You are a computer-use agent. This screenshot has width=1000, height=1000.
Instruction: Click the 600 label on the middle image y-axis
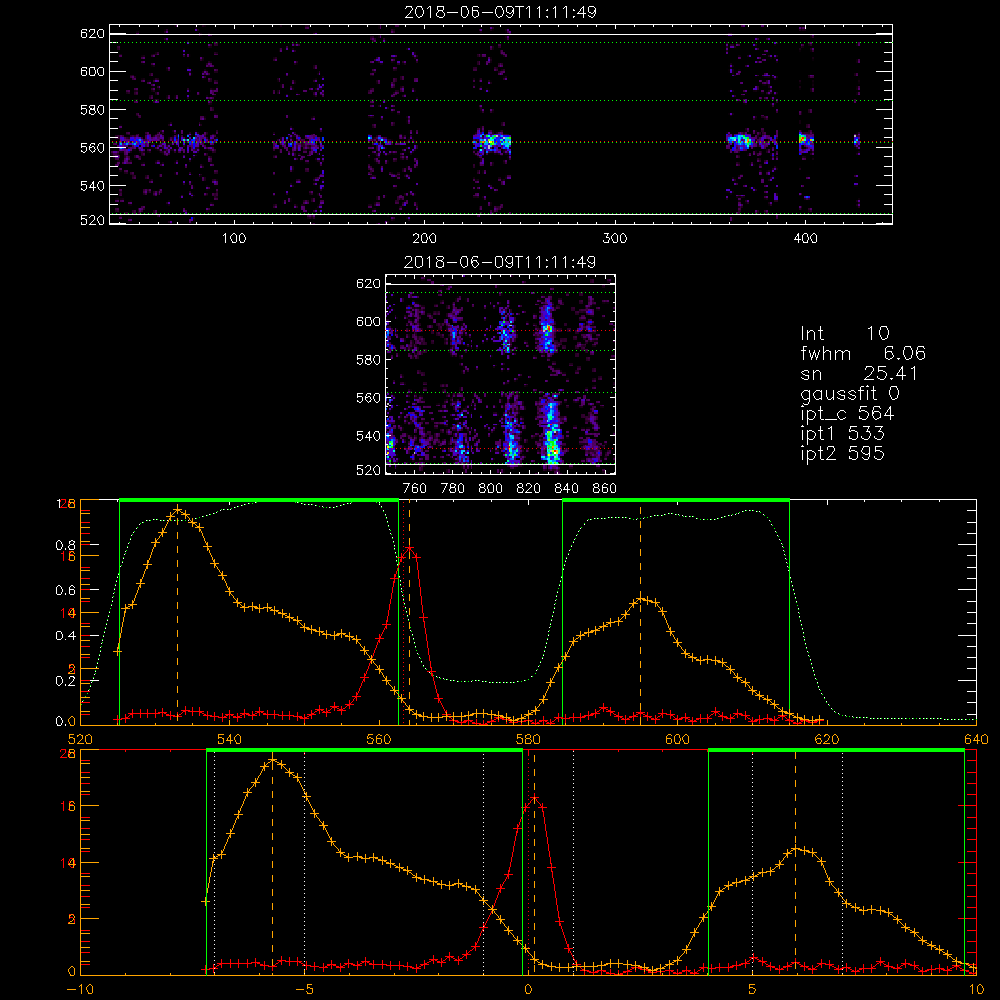(x=369, y=321)
